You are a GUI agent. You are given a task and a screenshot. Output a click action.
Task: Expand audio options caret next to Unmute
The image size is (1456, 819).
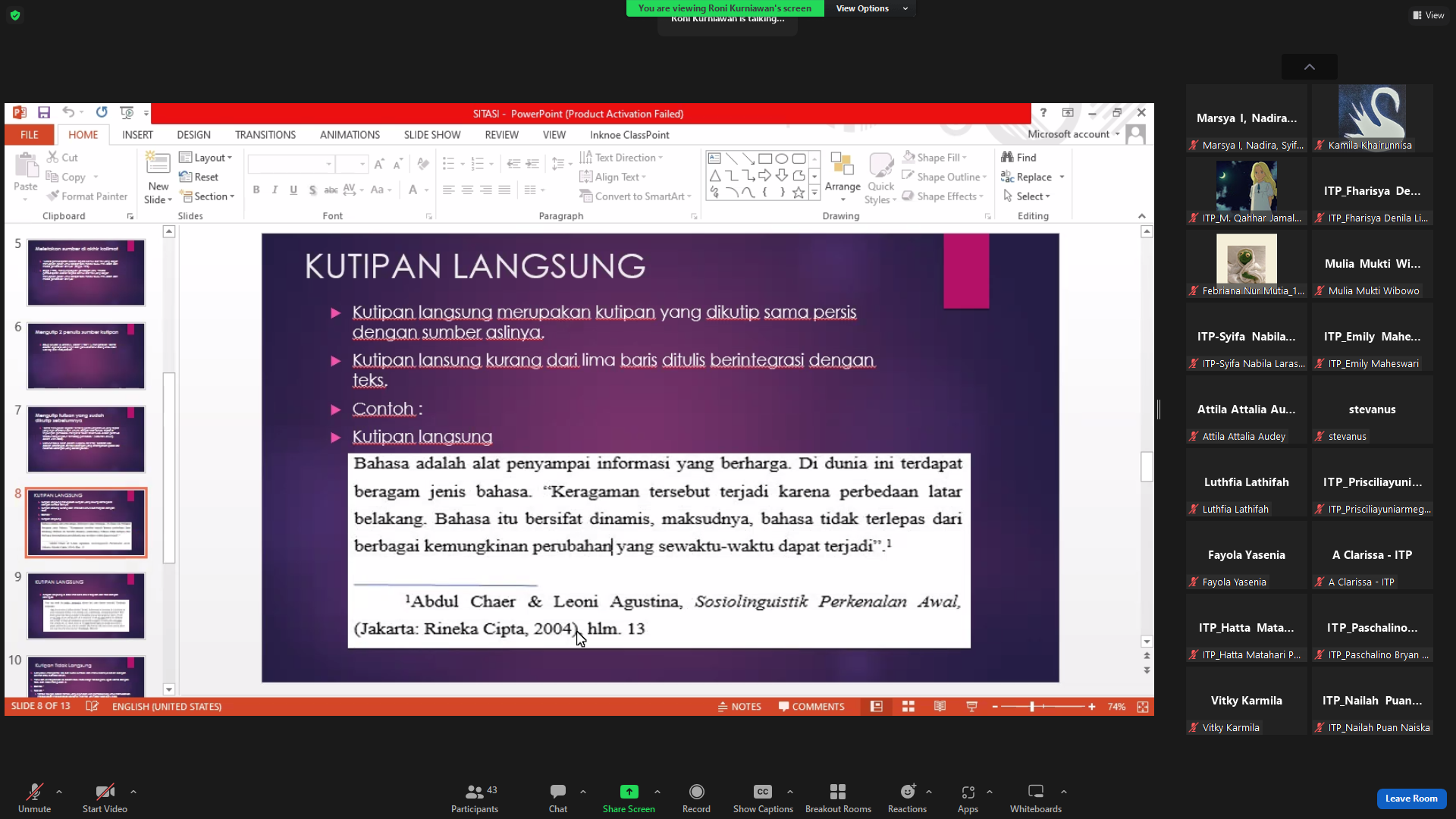59,791
